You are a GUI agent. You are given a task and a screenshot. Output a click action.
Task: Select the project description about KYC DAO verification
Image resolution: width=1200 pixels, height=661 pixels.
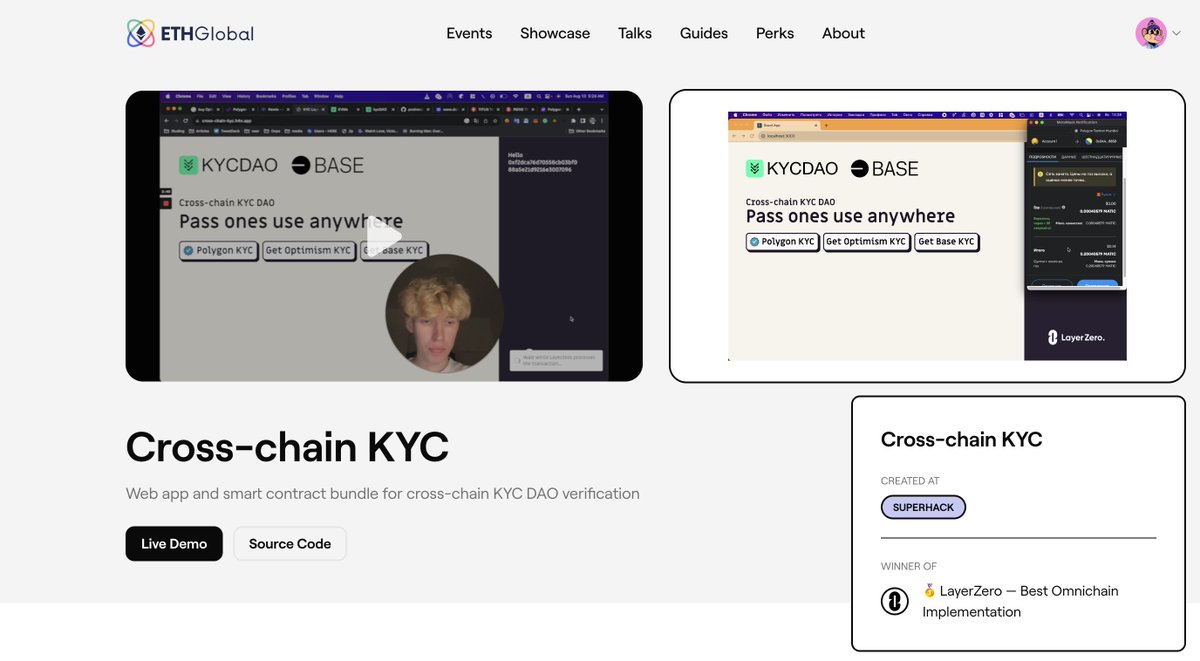pos(383,493)
